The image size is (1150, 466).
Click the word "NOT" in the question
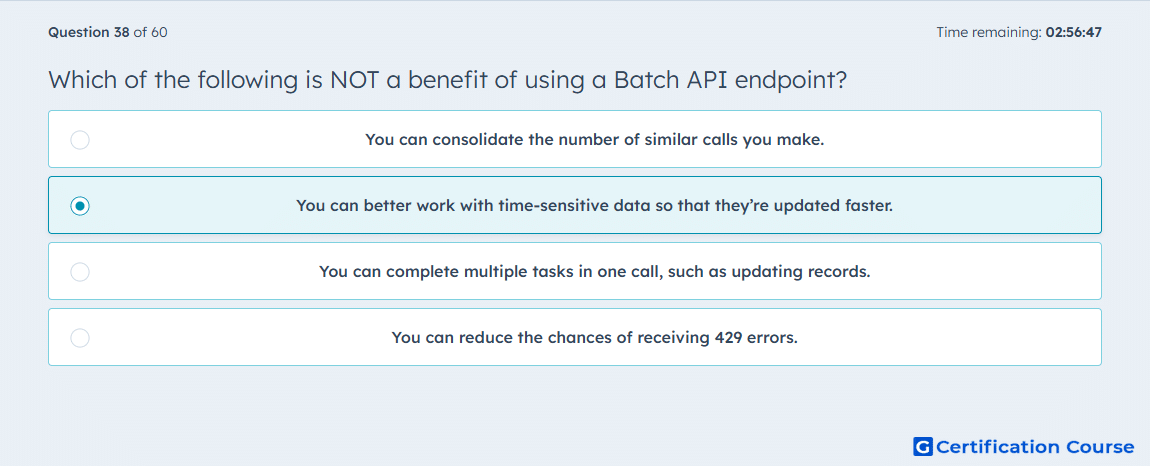pyautogui.click(x=354, y=80)
